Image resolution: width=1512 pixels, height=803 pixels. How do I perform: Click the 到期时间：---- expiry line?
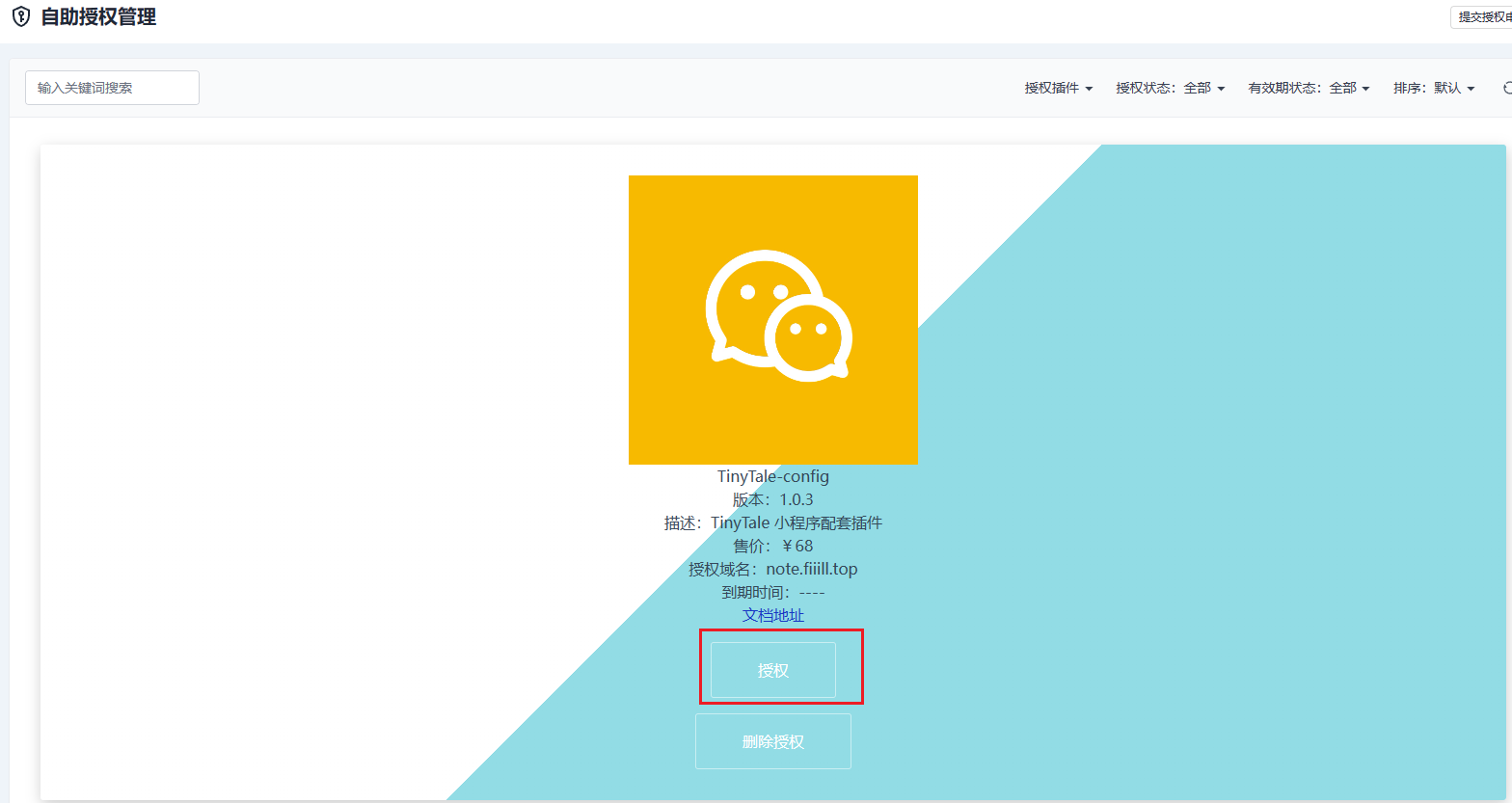773,592
